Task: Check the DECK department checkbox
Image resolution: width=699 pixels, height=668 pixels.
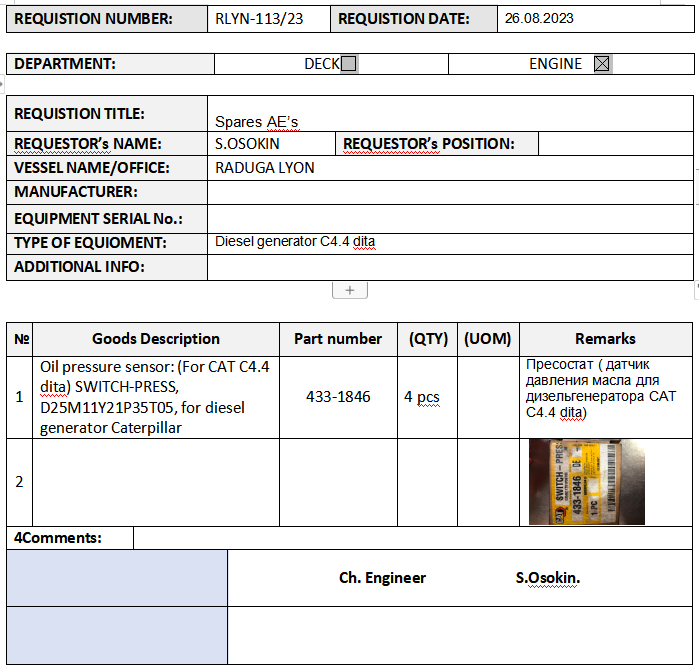Action: pos(348,64)
